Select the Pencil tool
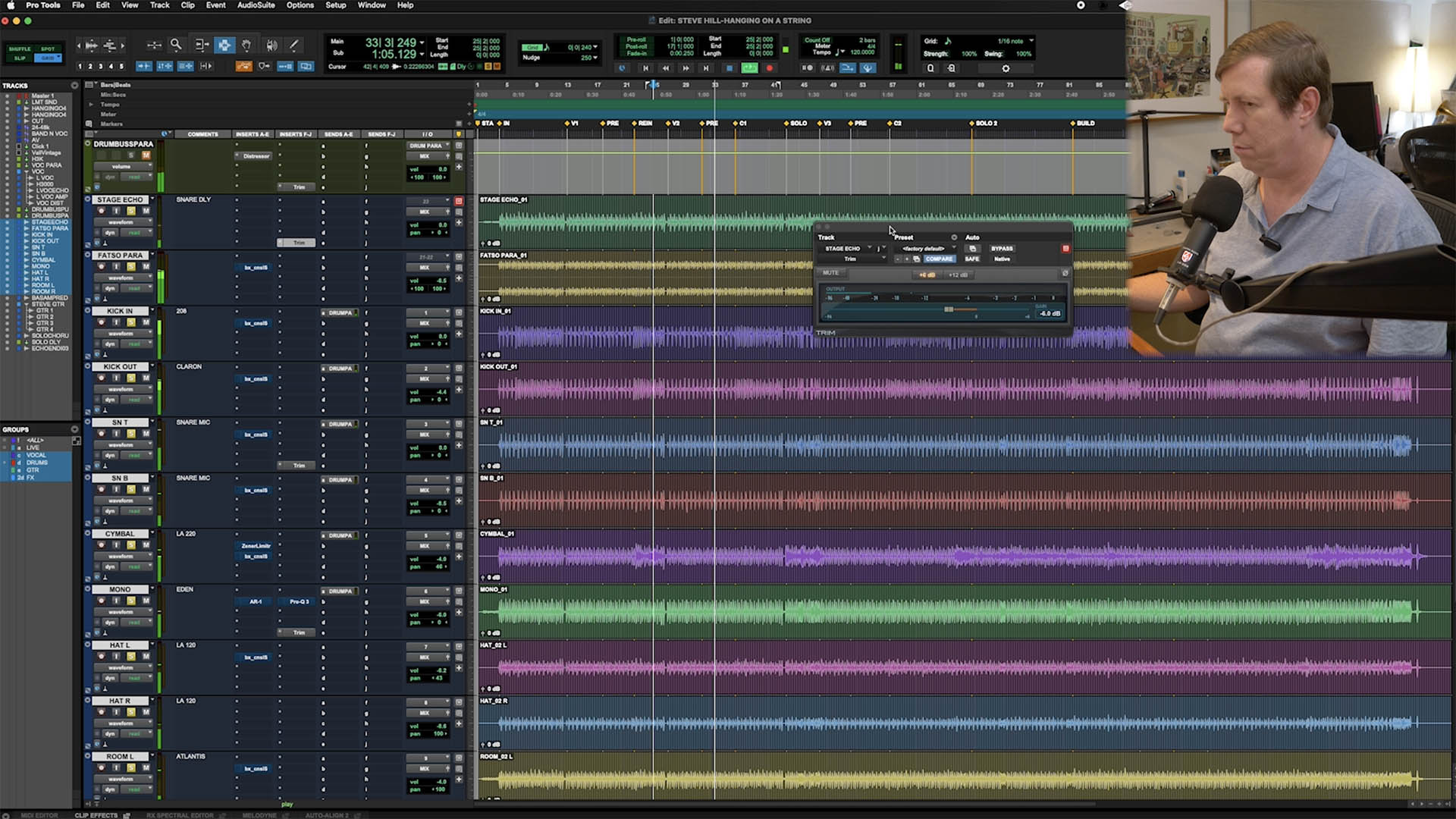The width and height of the screenshot is (1456, 819). point(294,45)
